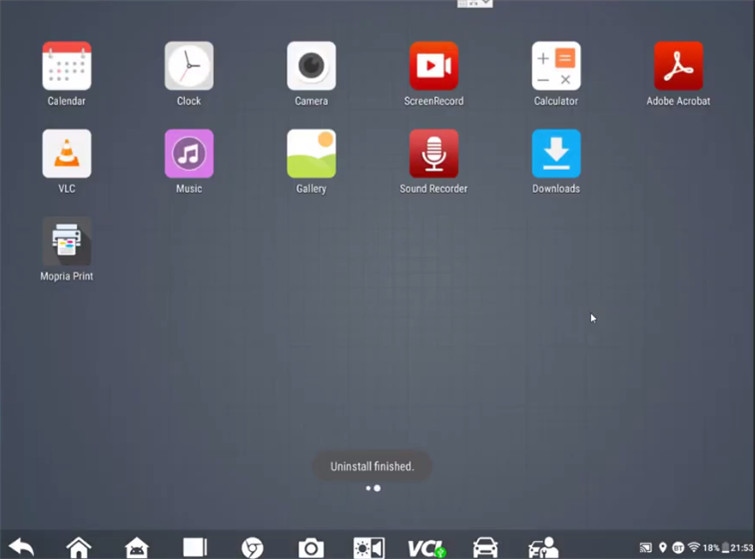The image size is (755, 559).
Task: Select second home page indicator dot
Action: [377, 488]
